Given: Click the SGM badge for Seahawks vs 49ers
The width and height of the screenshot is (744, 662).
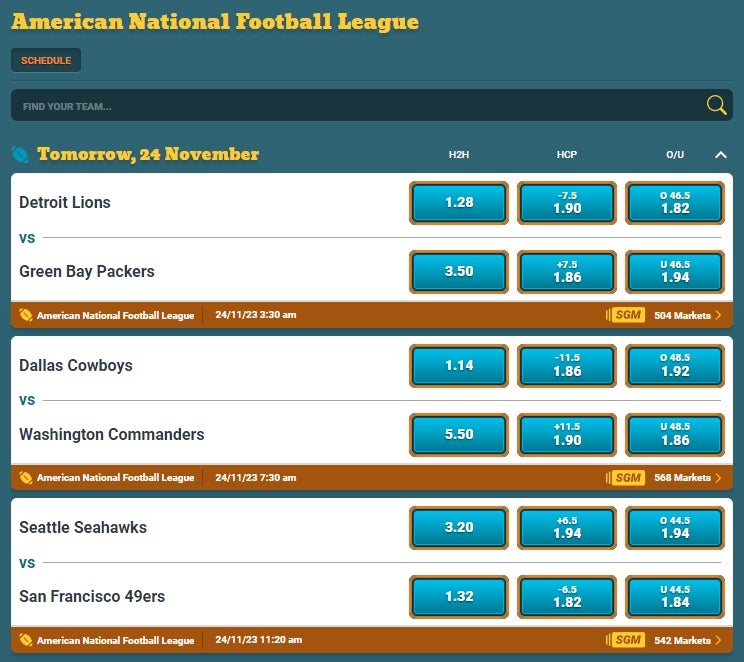Looking at the screenshot, I should (x=627, y=640).
